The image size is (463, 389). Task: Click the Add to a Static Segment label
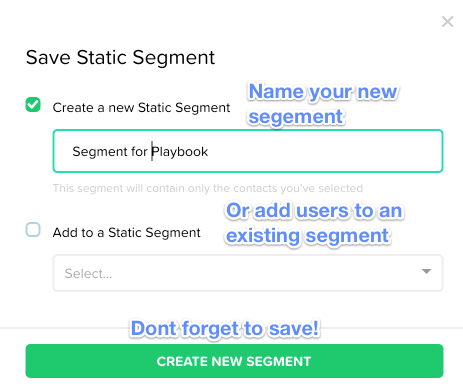click(126, 232)
